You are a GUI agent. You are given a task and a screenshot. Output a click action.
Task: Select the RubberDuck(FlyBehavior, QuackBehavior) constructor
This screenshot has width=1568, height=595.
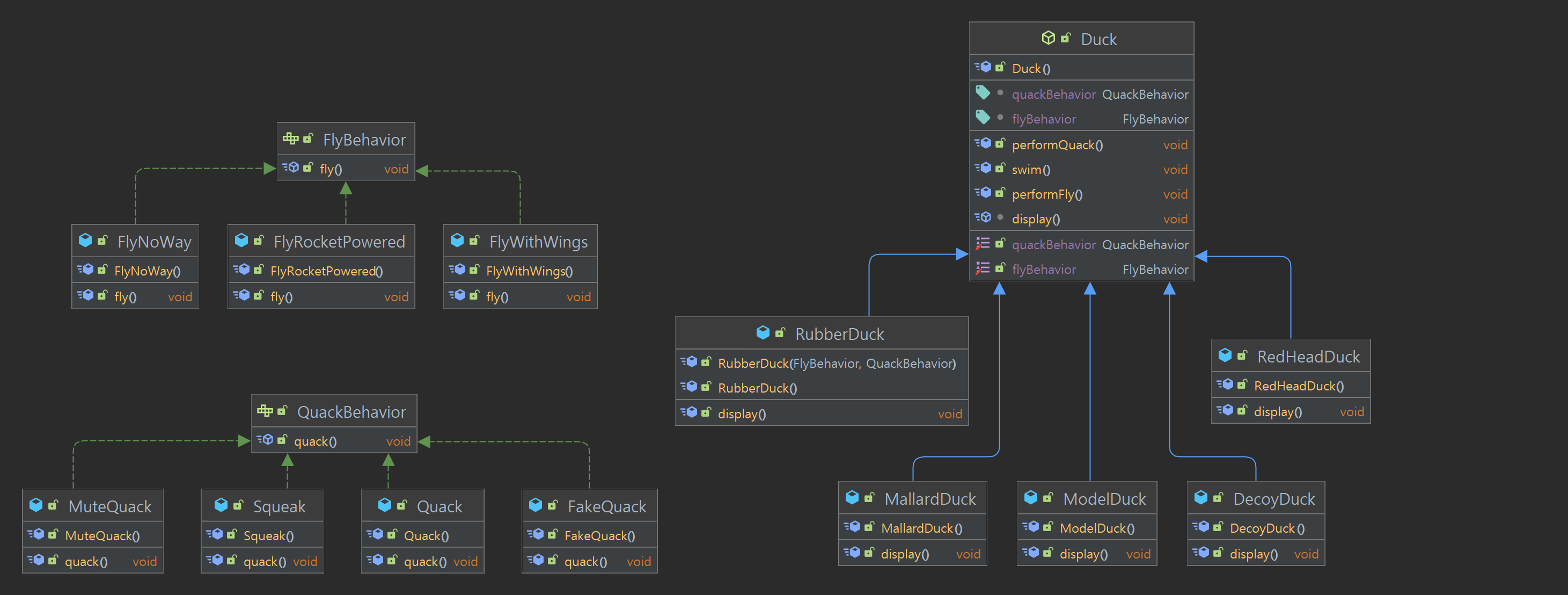click(837, 364)
